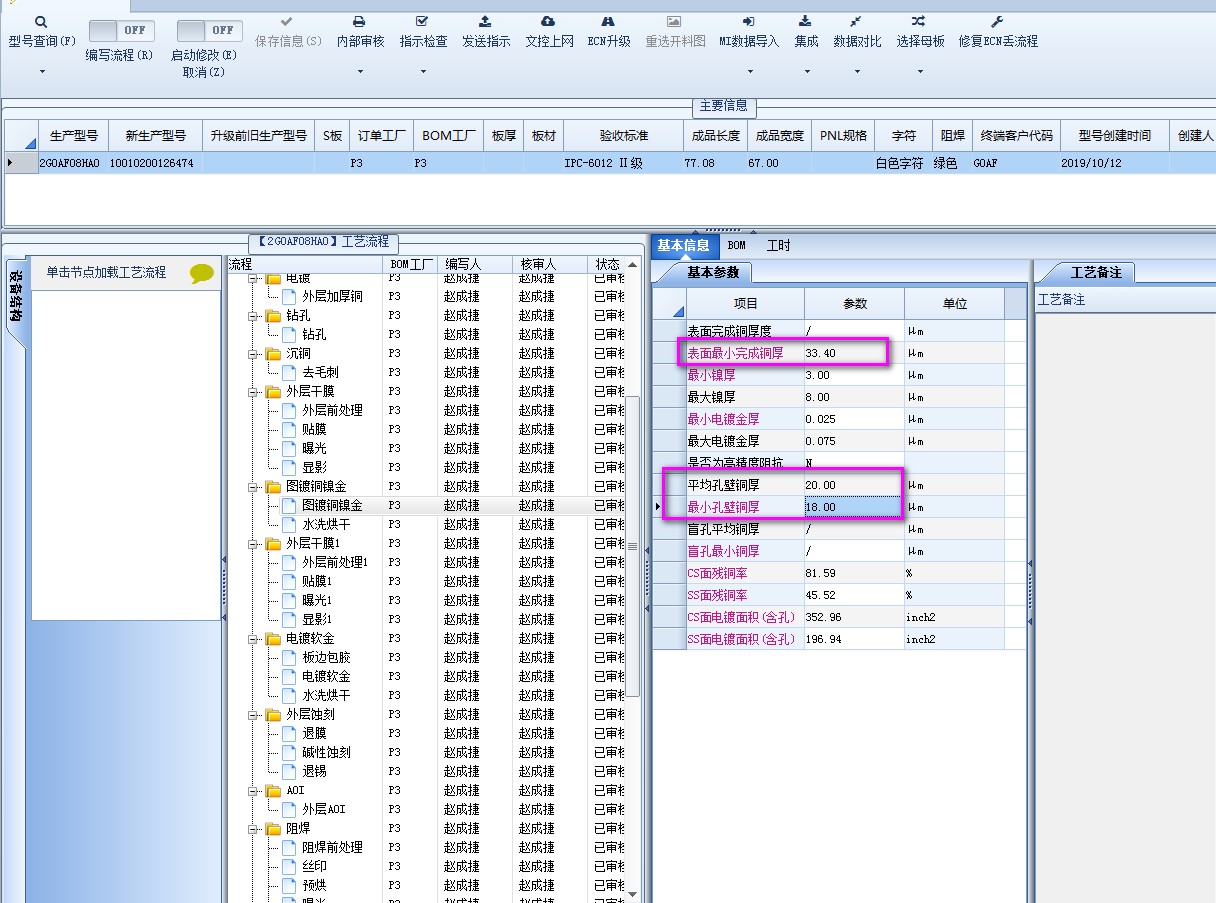Click 单击节点加载工艺流程 label
Image resolution: width=1216 pixels, height=903 pixels.
click(x=106, y=272)
